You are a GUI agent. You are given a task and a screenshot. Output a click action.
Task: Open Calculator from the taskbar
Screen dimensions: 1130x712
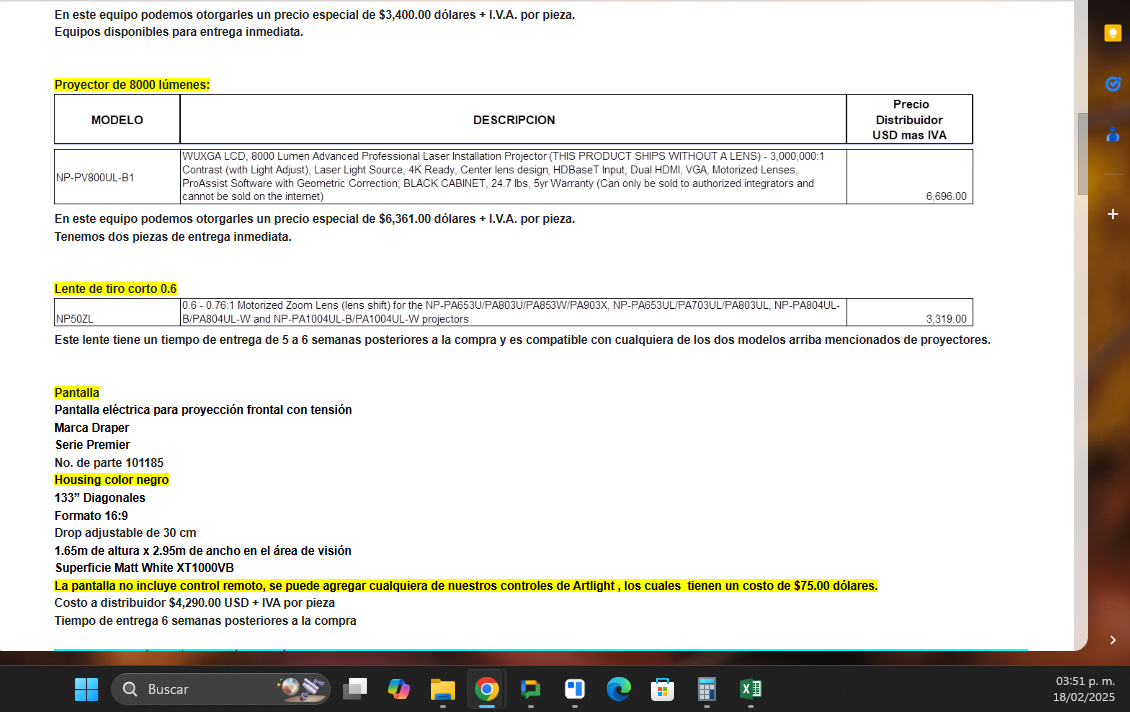(x=706, y=689)
